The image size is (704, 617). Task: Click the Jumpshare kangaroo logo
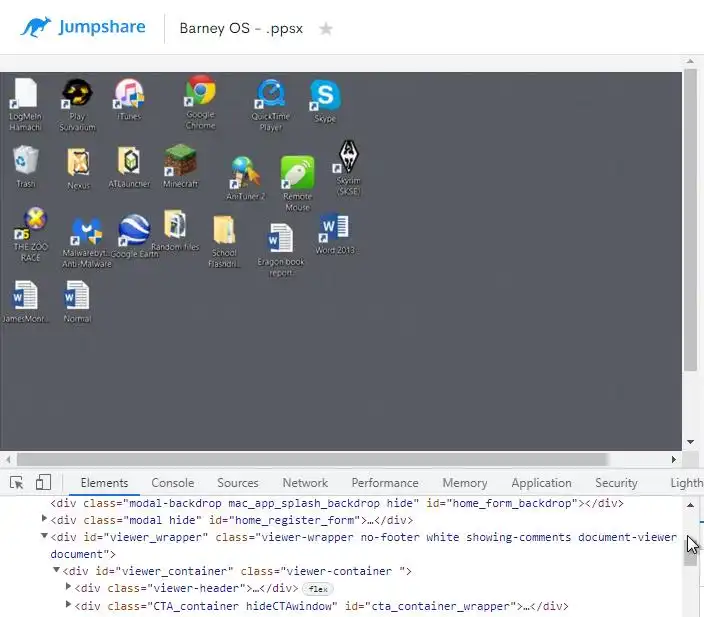35,27
